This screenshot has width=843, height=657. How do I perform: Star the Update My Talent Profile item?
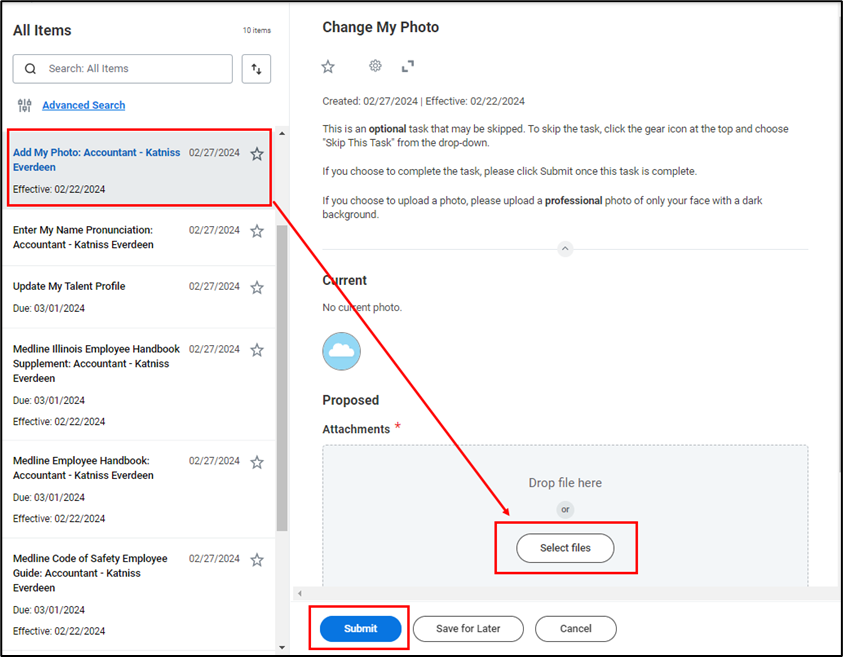(257, 288)
